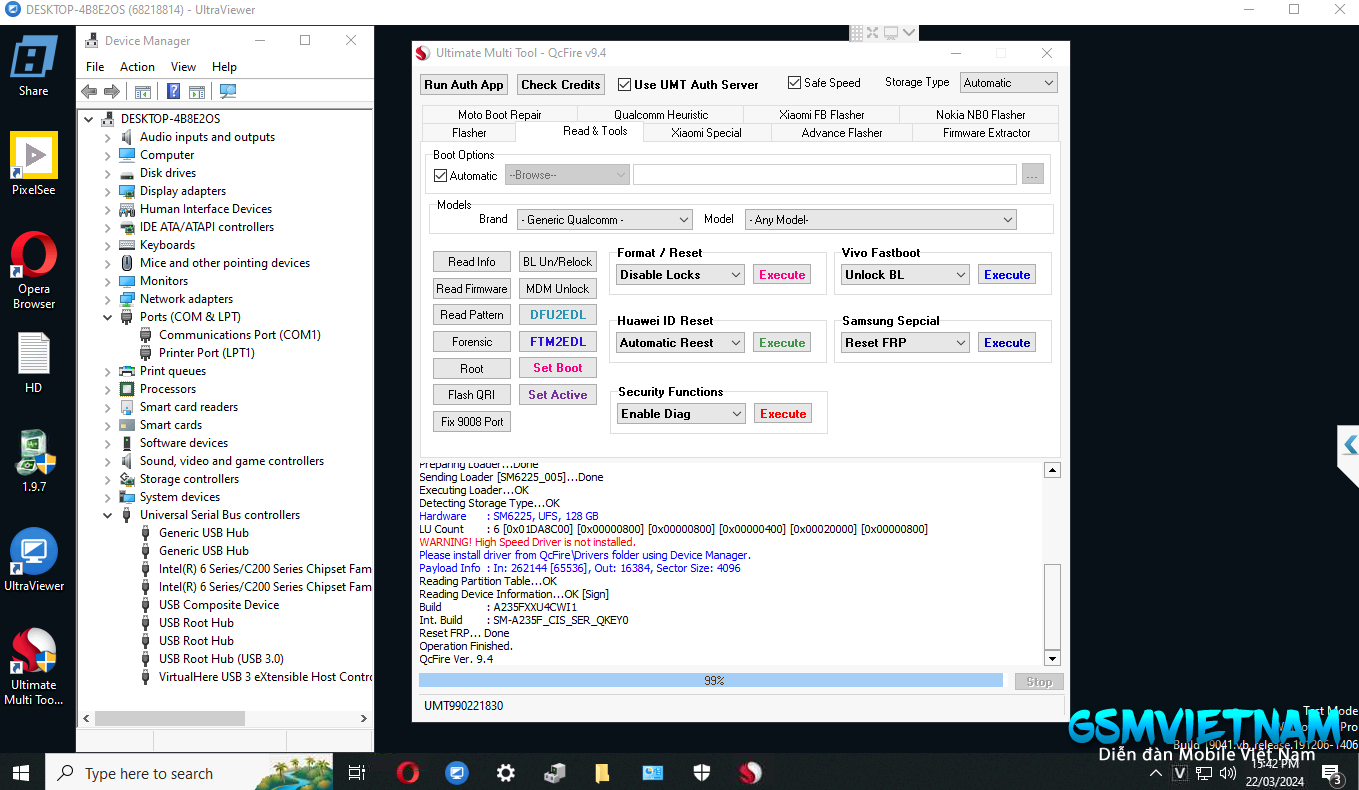This screenshot has width=1359, height=790.
Task: Open the Security Functions Enable Diag dropdown
Action: pyautogui.click(x=681, y=414)
